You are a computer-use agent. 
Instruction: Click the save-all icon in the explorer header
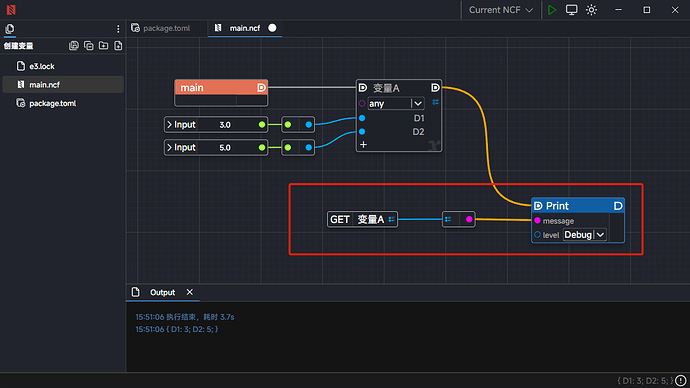click(74, 46)
